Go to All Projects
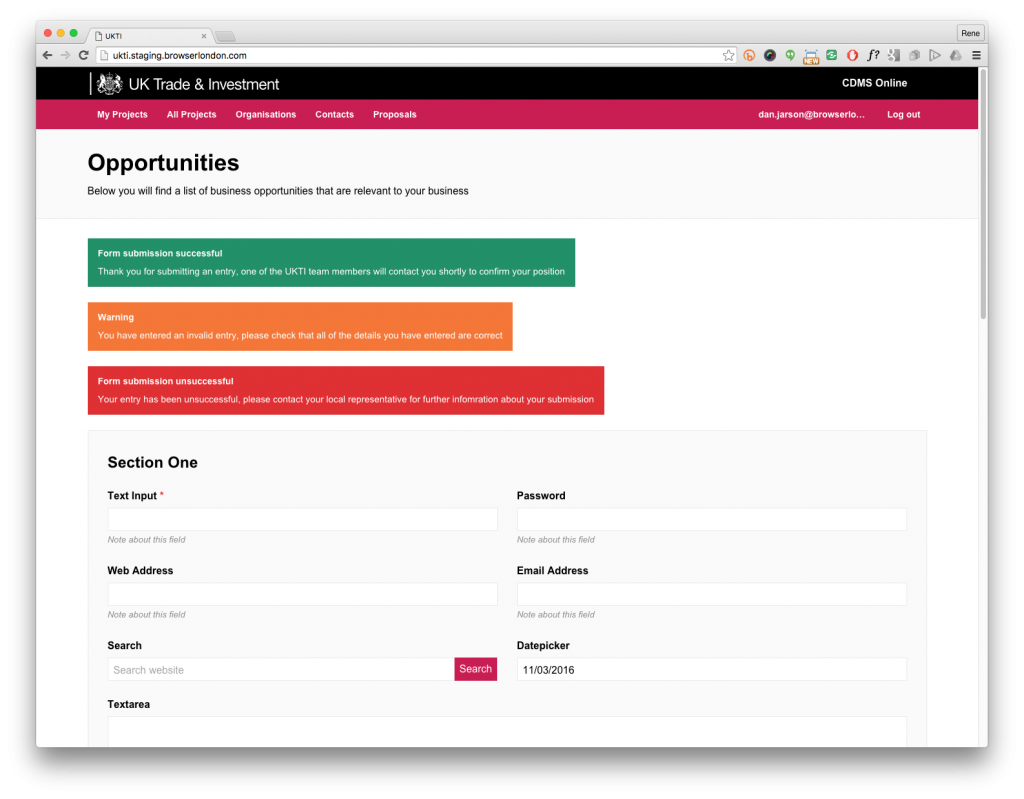 coord(191,114)
